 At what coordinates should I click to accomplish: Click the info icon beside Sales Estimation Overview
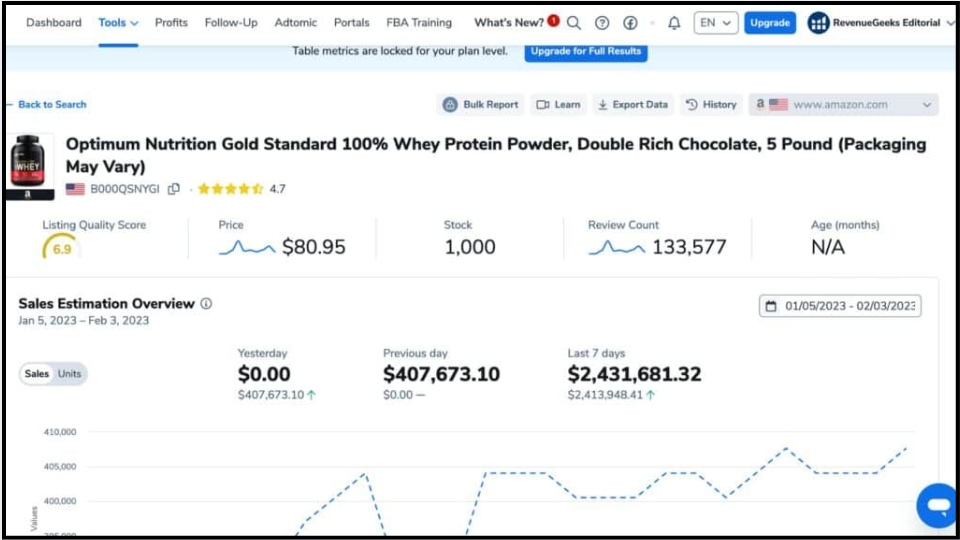[x=206, y=304]
